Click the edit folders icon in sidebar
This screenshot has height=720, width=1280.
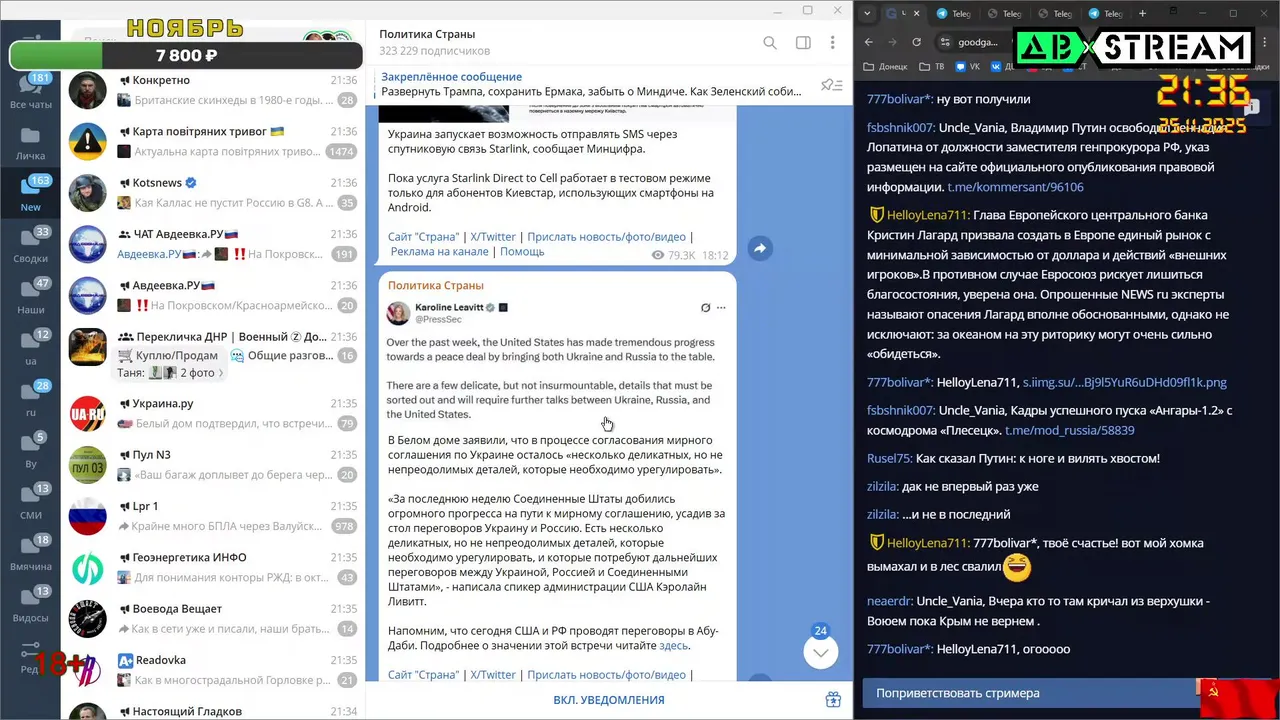coord(30,655)
